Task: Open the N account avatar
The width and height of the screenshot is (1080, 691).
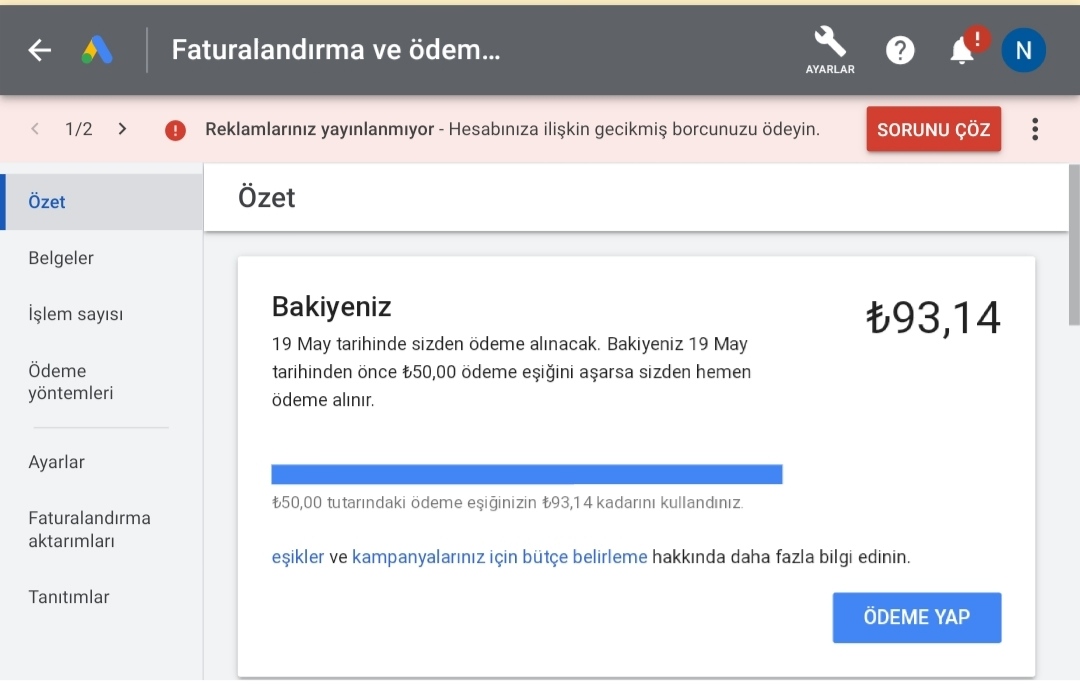Action: pos(1023,50)
